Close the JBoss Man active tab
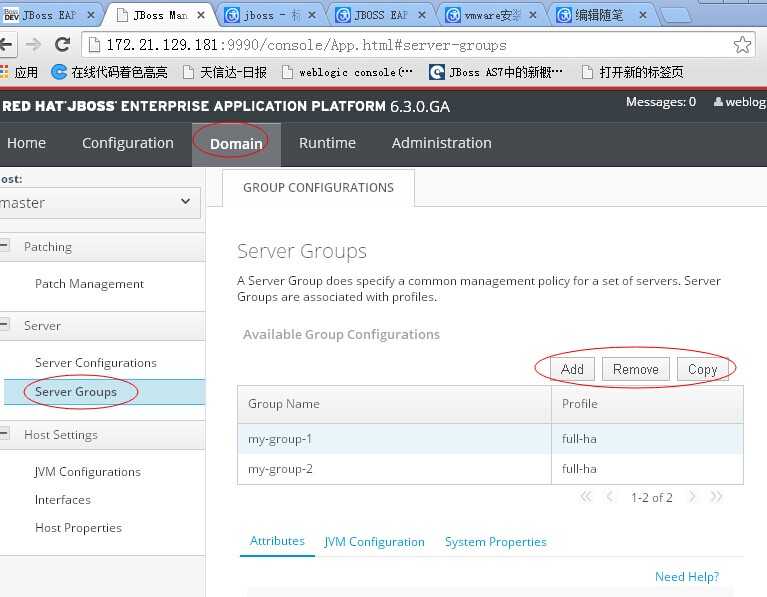The height and width of the screenshot is (597, 767). (x=201, y=16)
